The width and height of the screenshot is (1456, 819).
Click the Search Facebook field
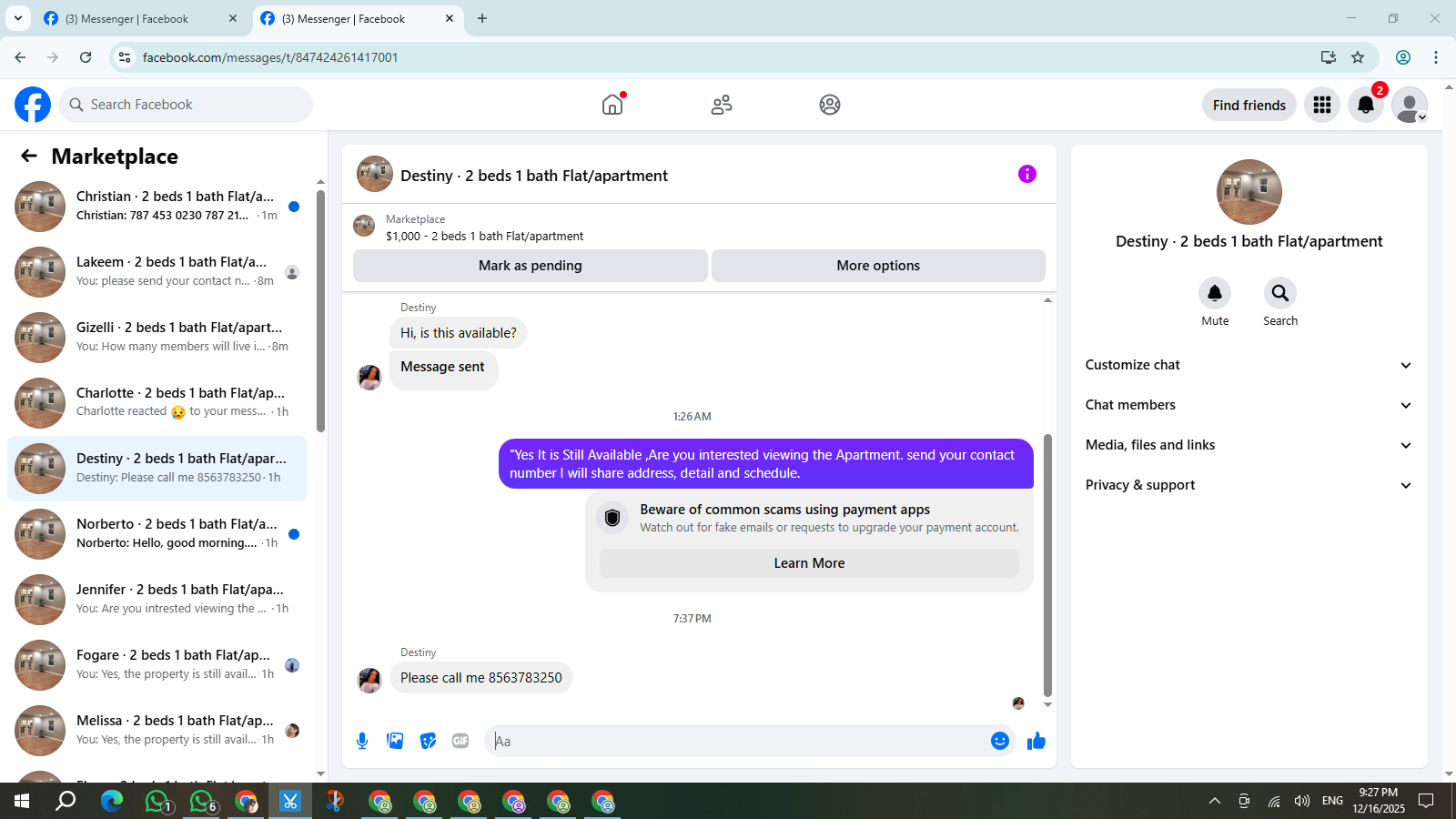point(186,105)
